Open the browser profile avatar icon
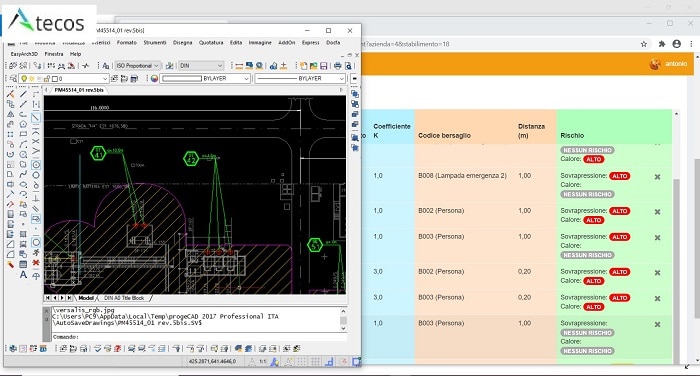Screen dimensions: 700x376 tap(677, 44)
